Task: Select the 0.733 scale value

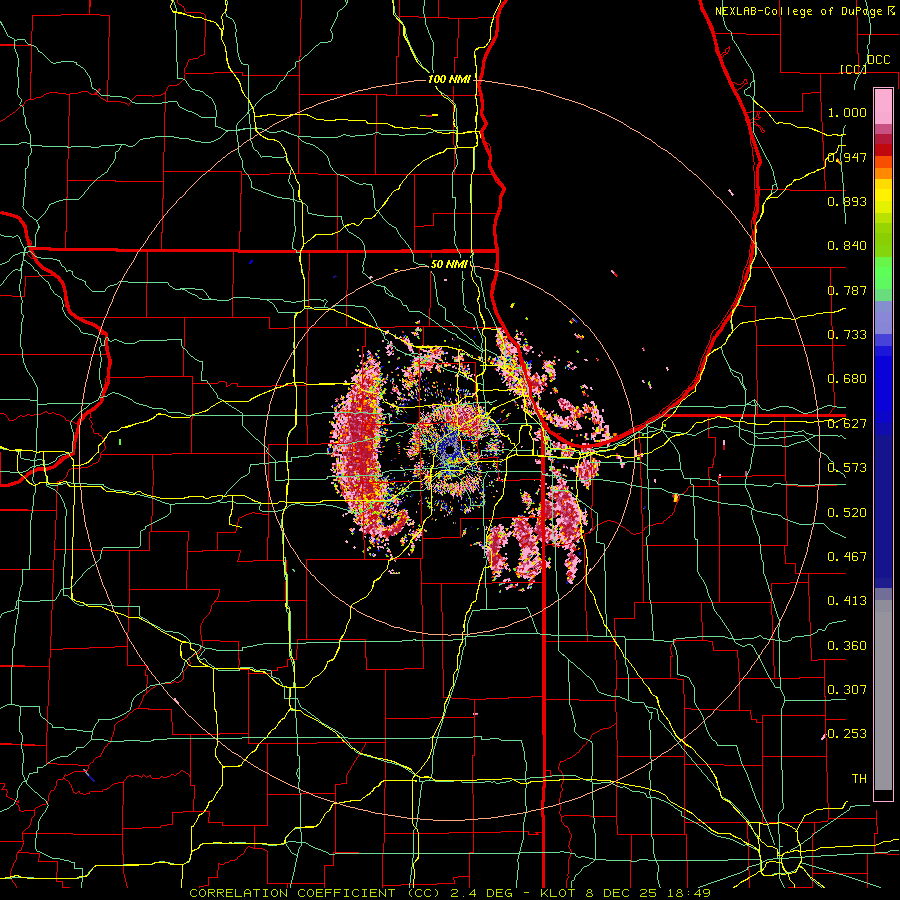Action: [847, 335]
